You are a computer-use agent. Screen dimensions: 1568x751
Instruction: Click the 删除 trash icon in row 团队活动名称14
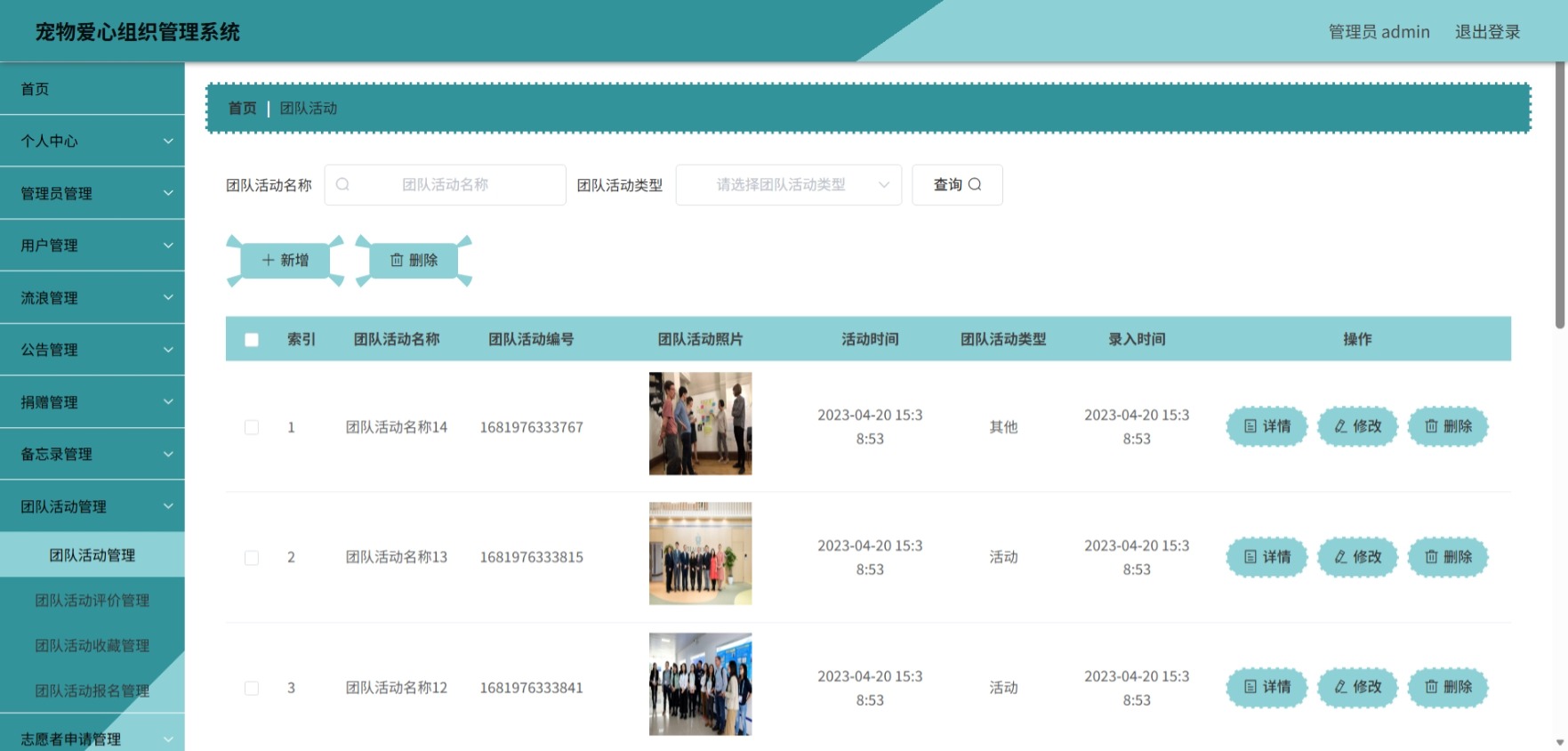(1431, 426)
